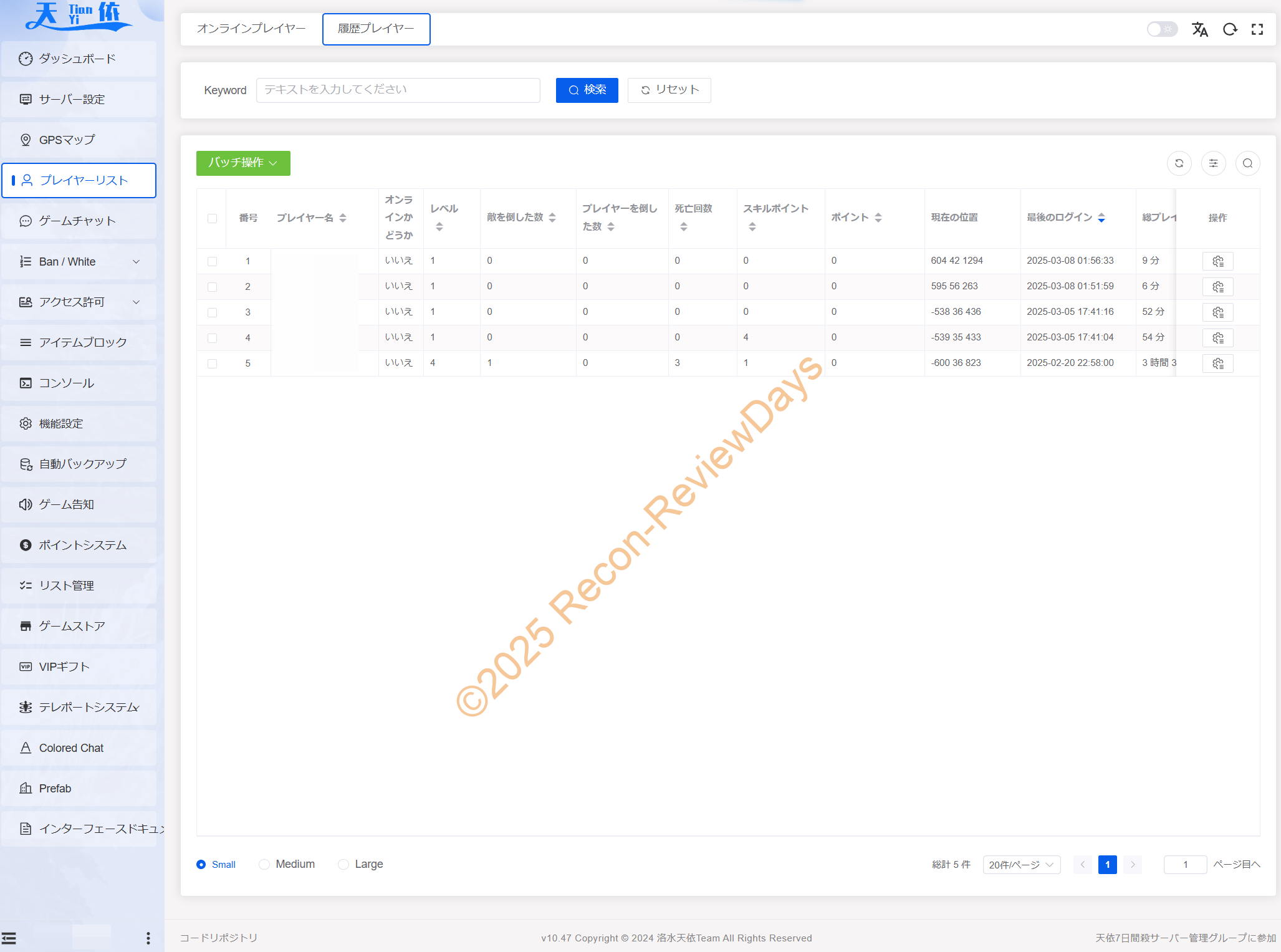
Task: Click the blue 検索 button
Action: coord(587,90)
